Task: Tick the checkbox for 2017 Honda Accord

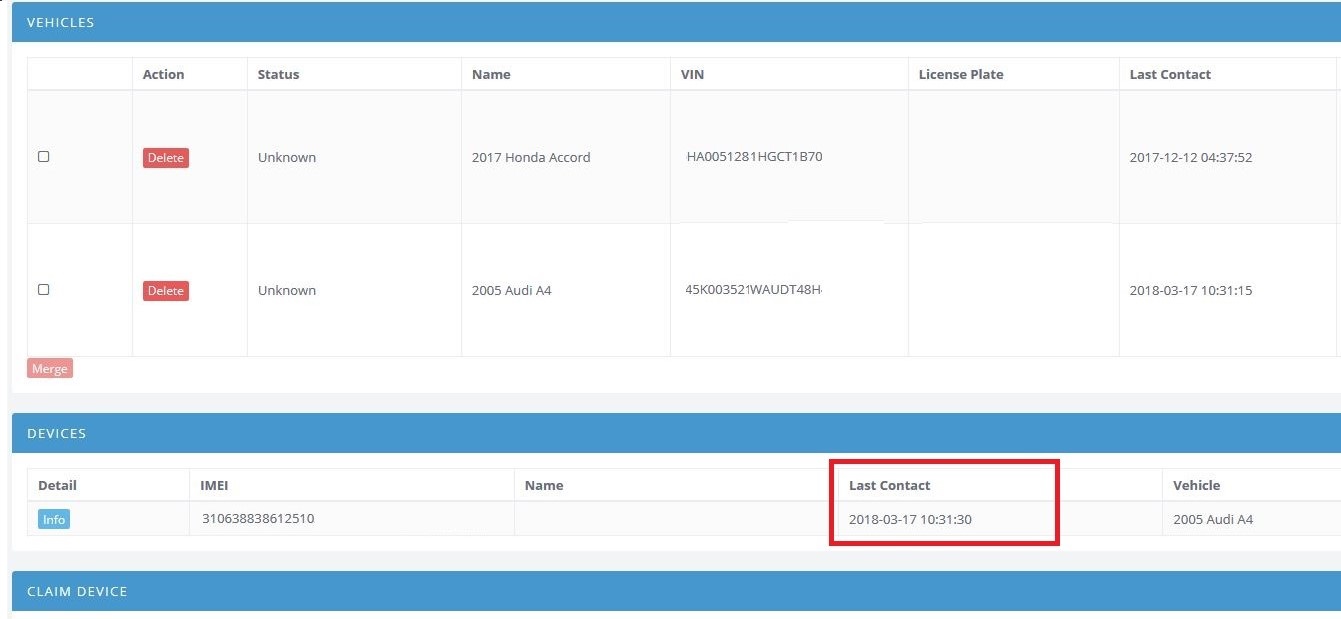Action: [x=43, y=157]
